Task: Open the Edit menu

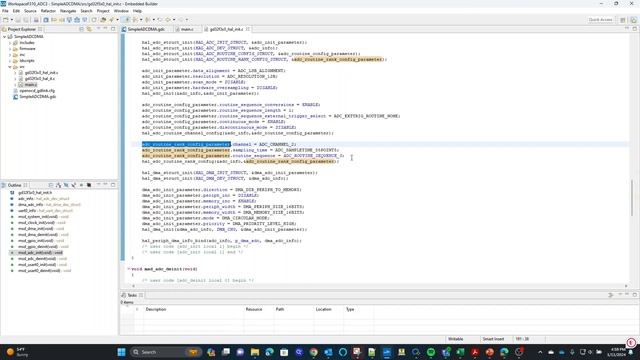Action: pos(16,11)
